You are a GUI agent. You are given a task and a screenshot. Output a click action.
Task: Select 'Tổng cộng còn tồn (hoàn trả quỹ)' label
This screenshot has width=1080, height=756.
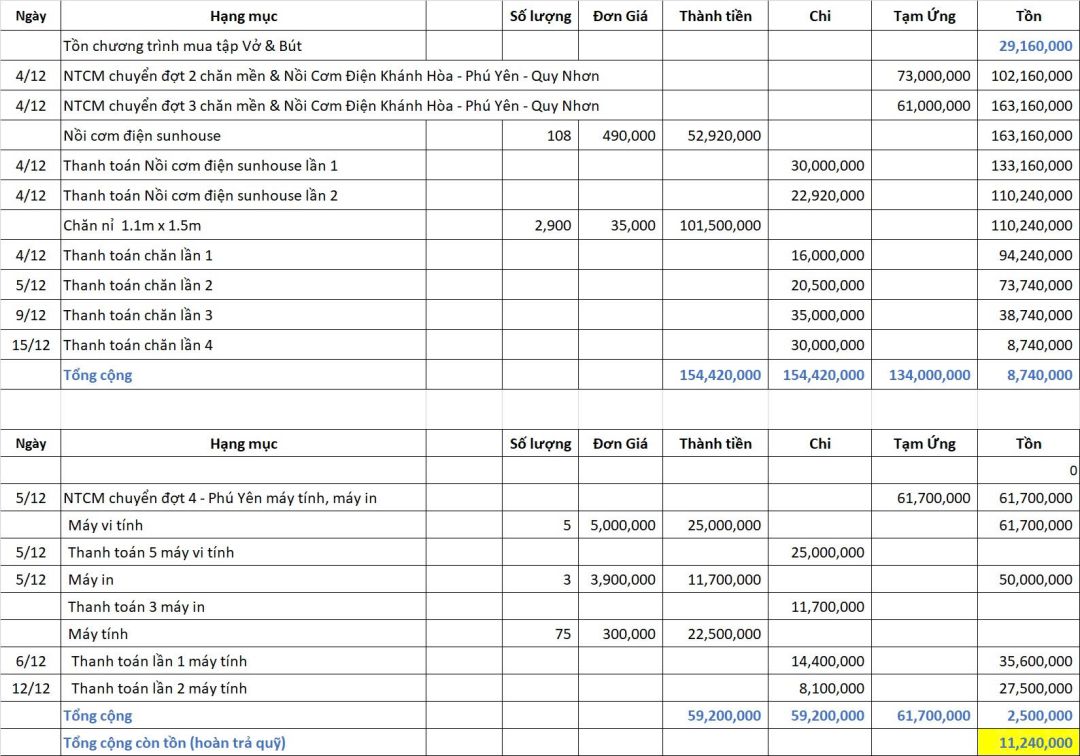coord(174,742)
